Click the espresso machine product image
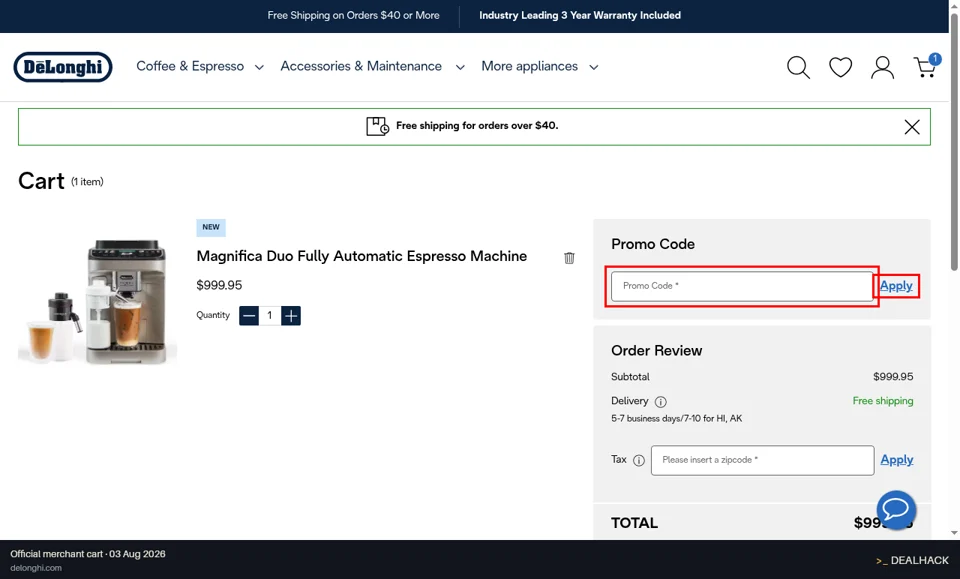Image resolution: width=960 pixels, height=579 pixels. pos(97,302)
